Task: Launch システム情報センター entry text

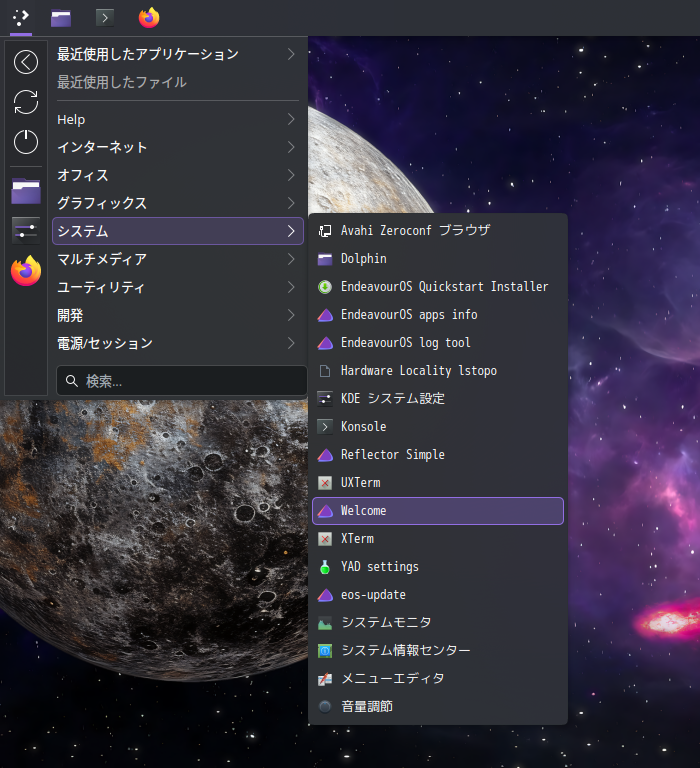Action: [406, 650]
